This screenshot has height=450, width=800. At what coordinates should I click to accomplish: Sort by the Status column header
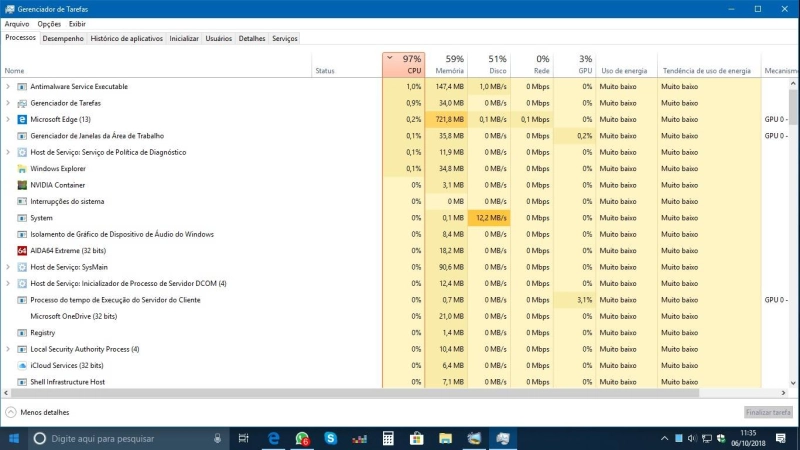point(347,65)
